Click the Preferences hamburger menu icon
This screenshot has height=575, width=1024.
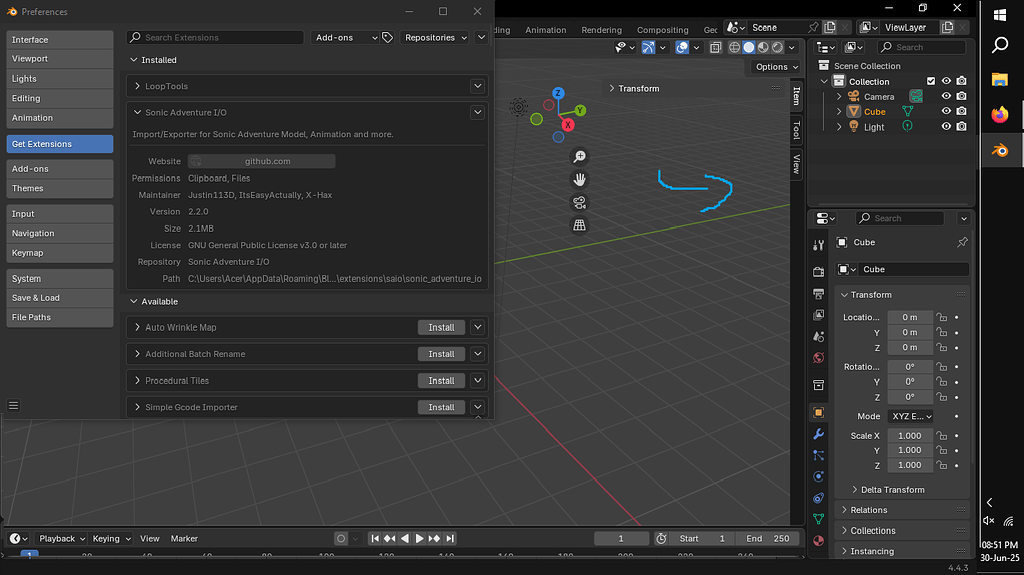pos(13,406)
